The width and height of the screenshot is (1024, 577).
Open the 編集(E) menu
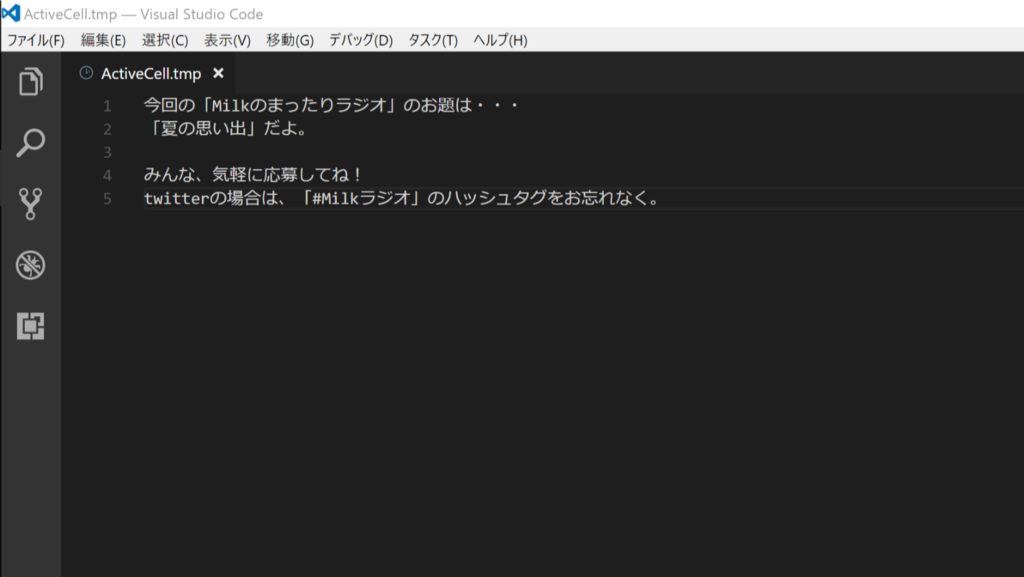tap(103, 40)
